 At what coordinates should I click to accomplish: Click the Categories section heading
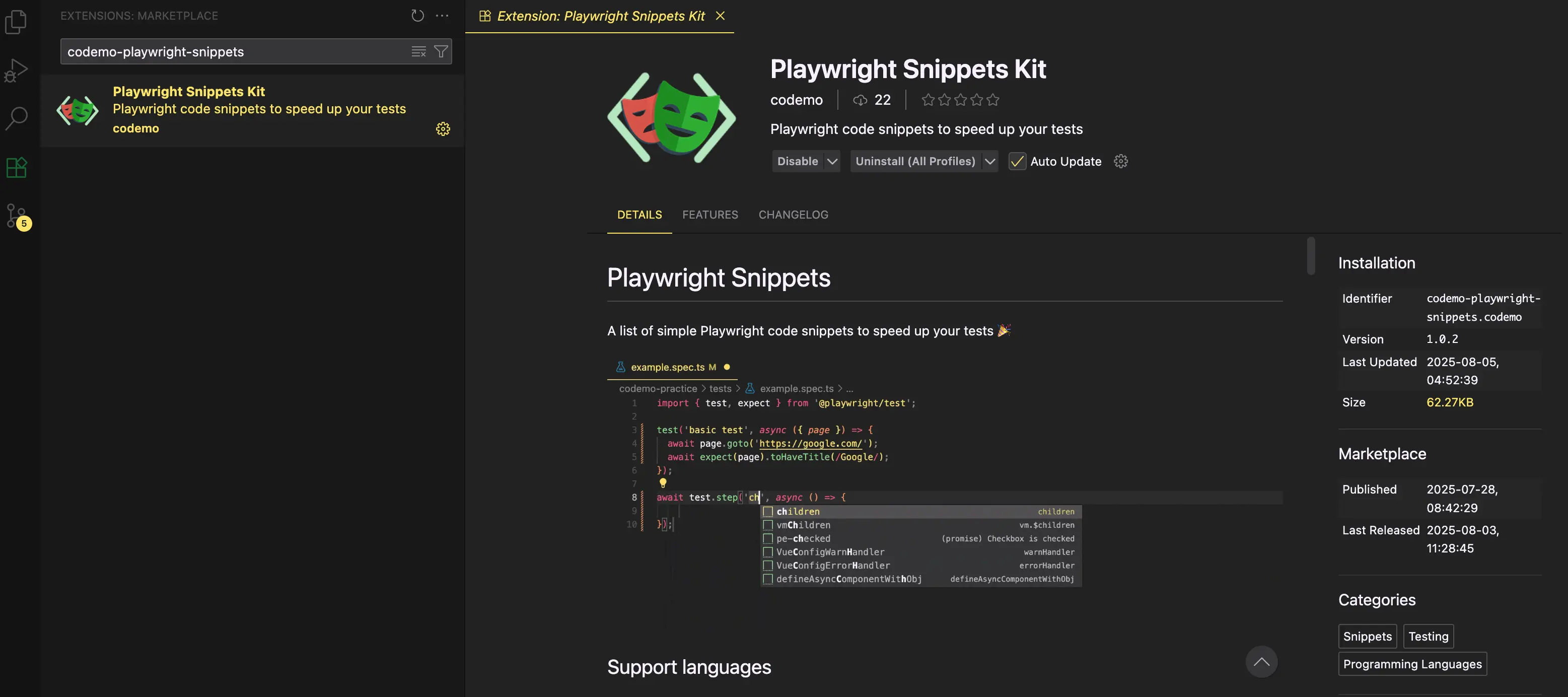[x=1377, y=600]
